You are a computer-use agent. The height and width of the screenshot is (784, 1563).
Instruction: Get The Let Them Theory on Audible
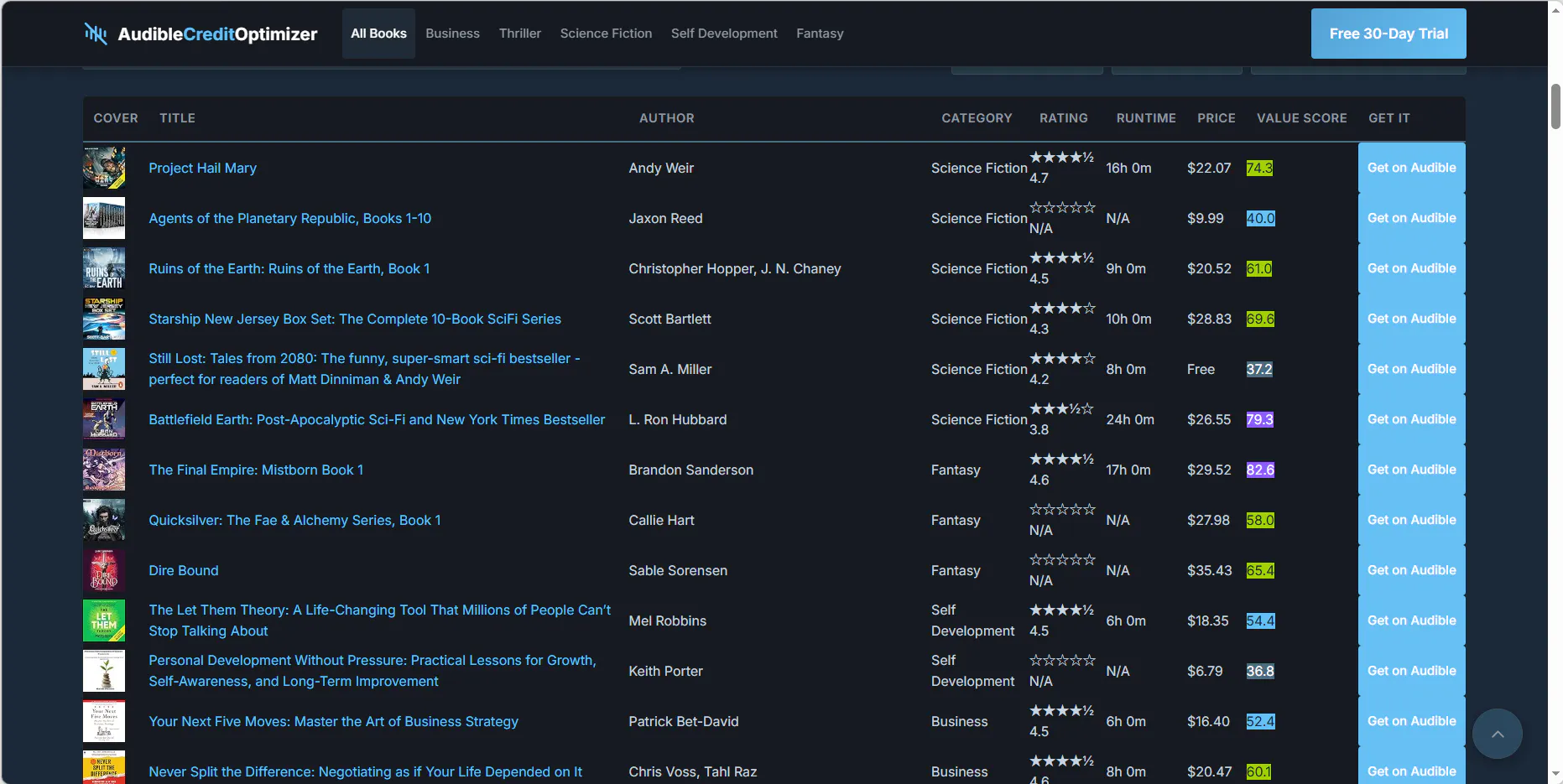coord(1412,620)
